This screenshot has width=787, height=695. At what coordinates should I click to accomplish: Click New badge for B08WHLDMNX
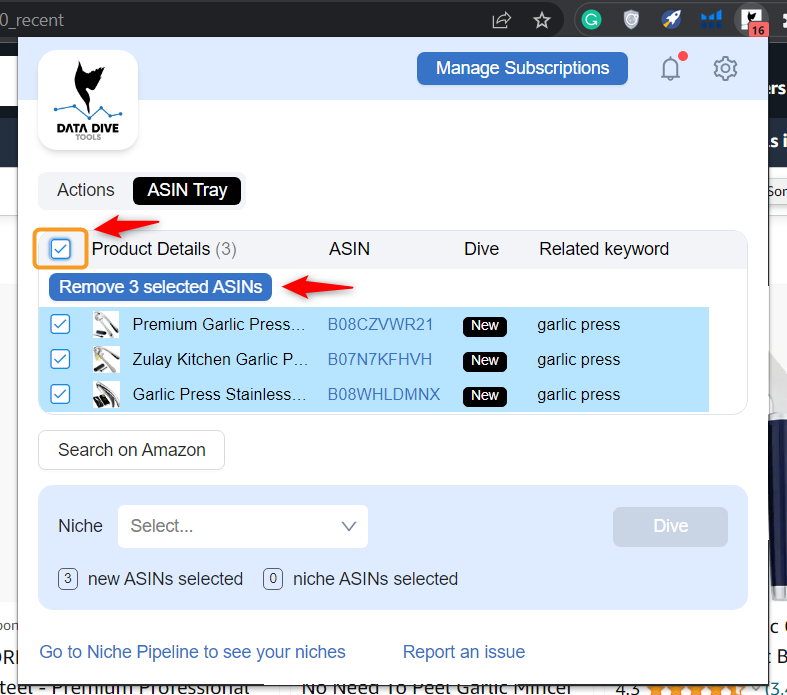coord(485,396)
